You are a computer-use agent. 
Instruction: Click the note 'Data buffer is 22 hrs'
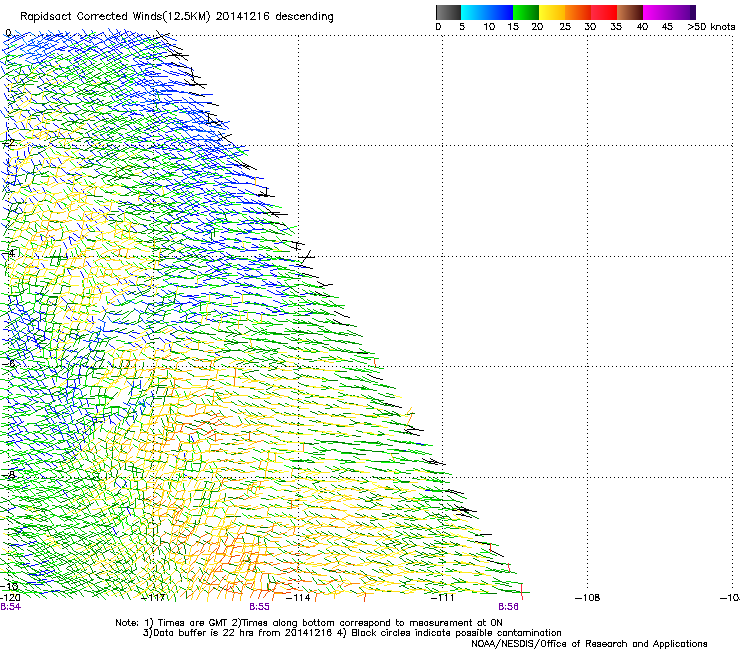tap(203, 633)
